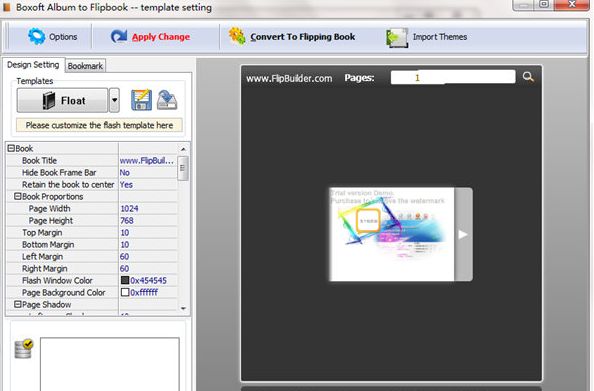Click the property list scrollbar thumb
This screenshot has height=391, width=594.
[x=183, y=168]
